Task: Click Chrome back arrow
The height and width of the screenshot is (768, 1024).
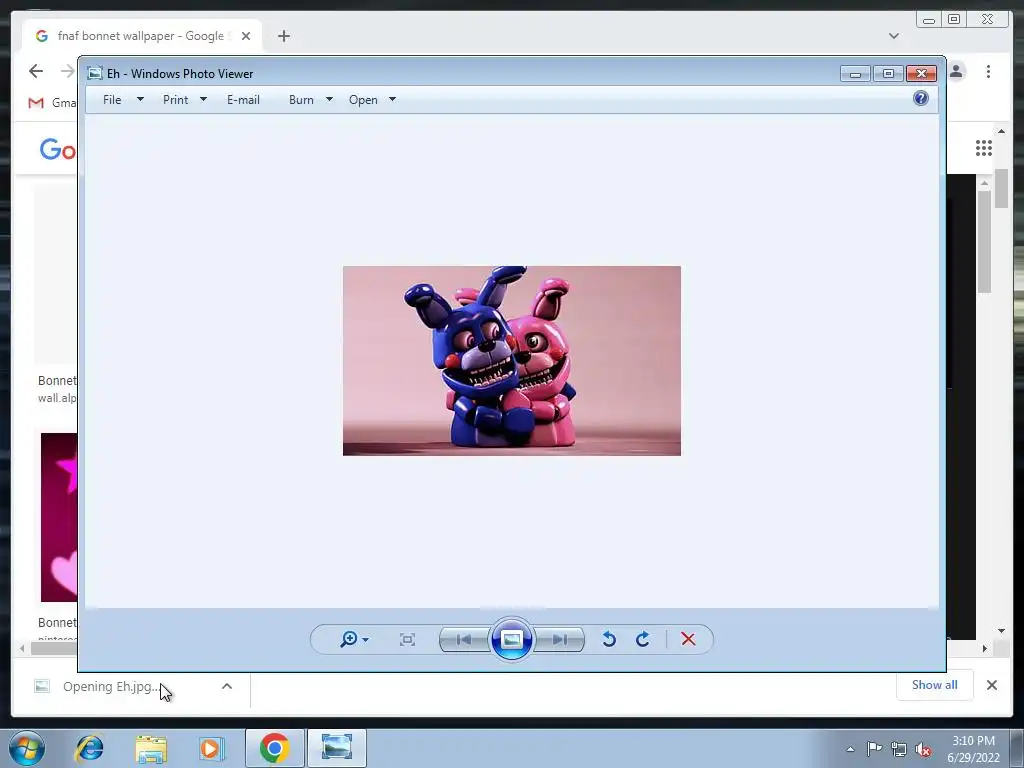Action: coord(36,71)
